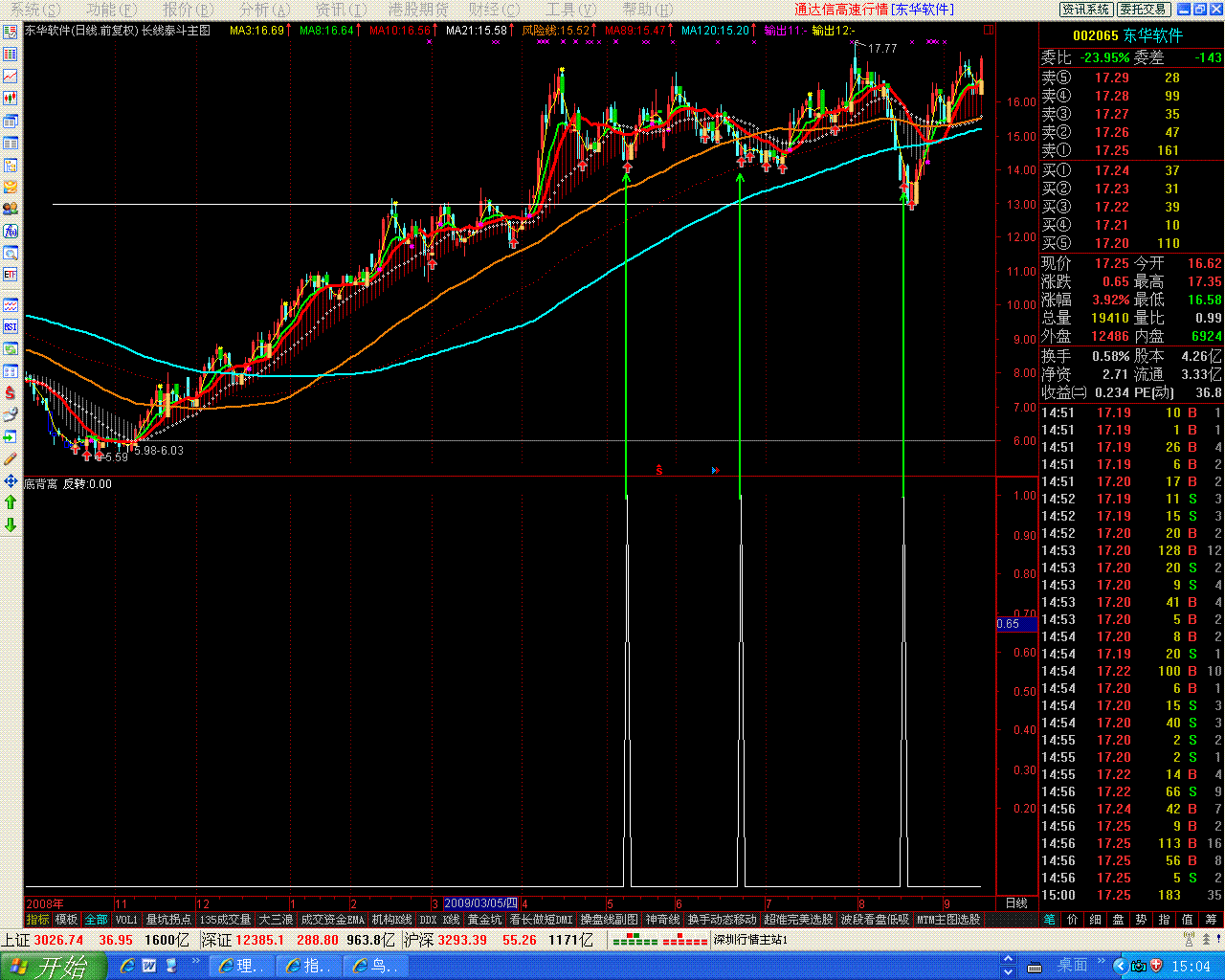Image resolution: width=1225 pixels, height=980 pixels.
Task: Select the MTM主图选股 indicator tab
Action: point(948,920)
